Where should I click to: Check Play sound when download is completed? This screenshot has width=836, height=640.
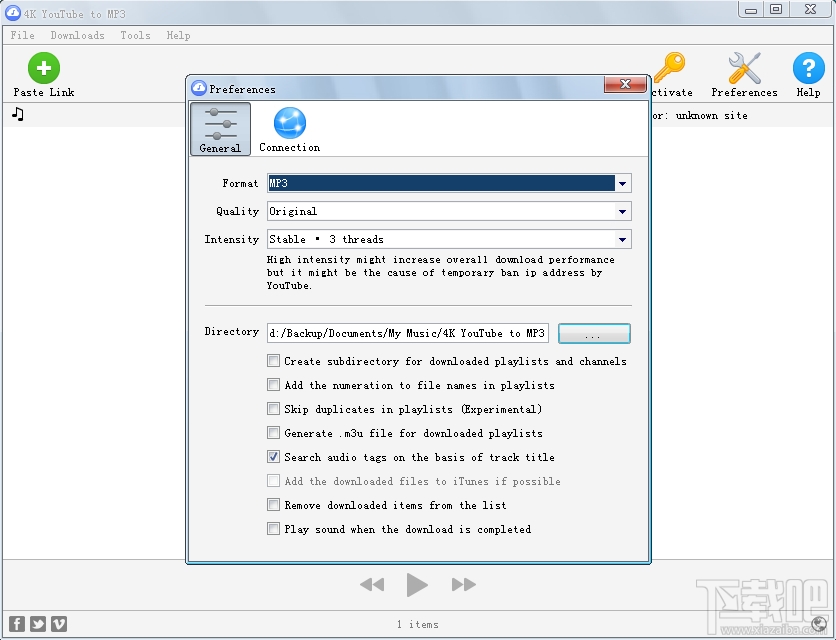[x=273, y=529]
